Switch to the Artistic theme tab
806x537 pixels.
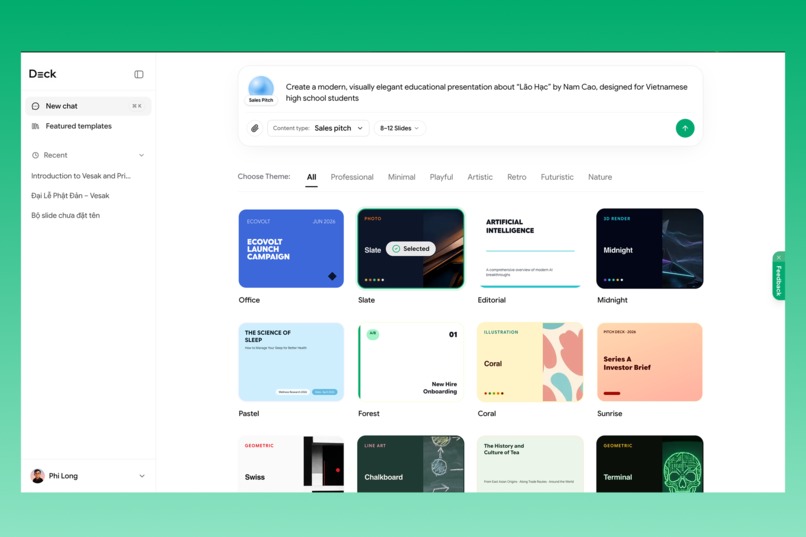480,177
